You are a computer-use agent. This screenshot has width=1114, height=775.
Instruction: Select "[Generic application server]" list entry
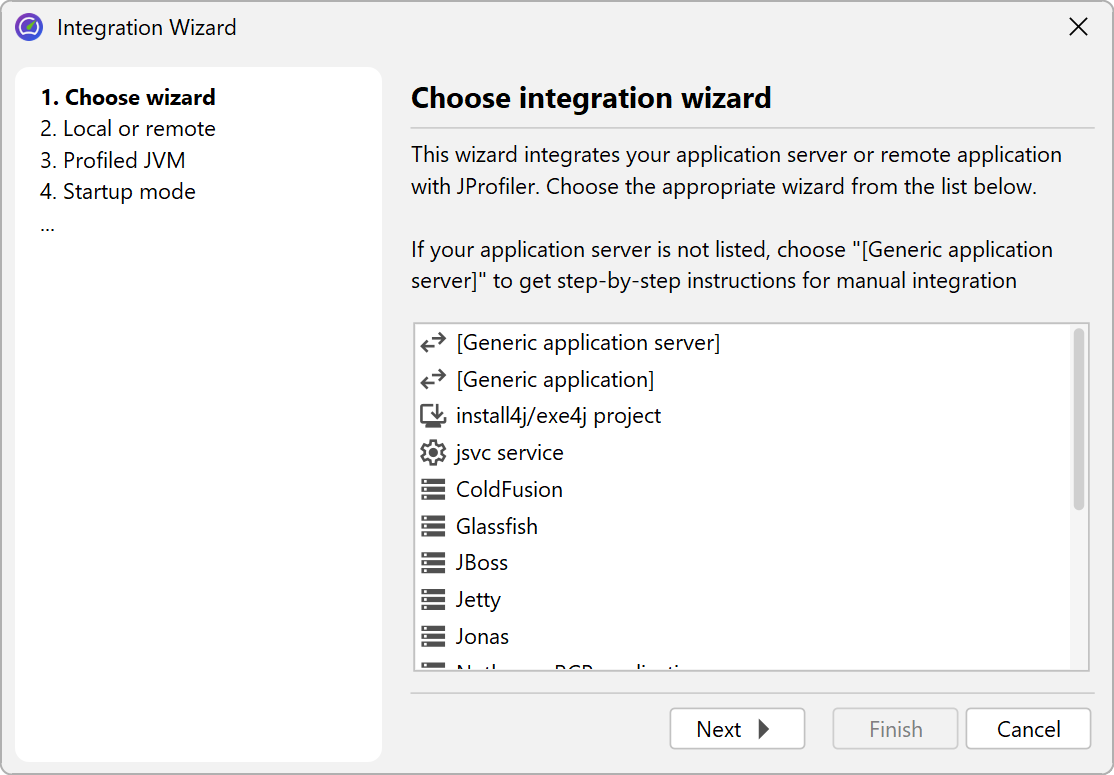588,343
